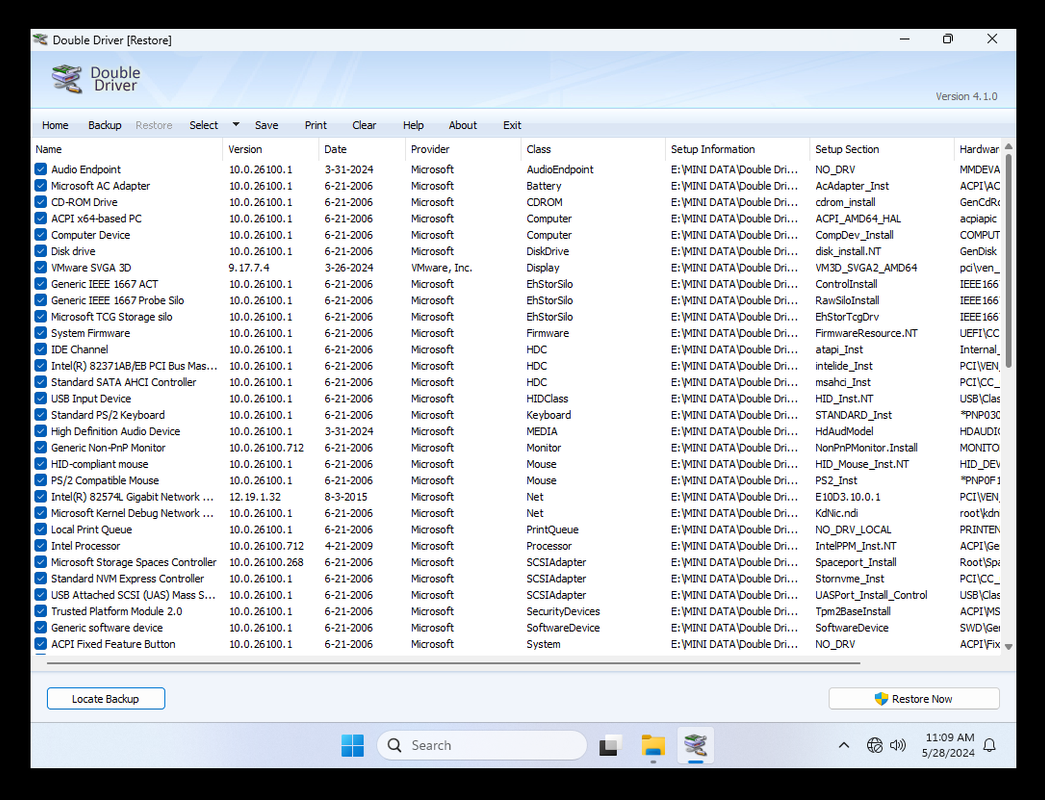Open the Select dropdown arrow

coord(235,125)
